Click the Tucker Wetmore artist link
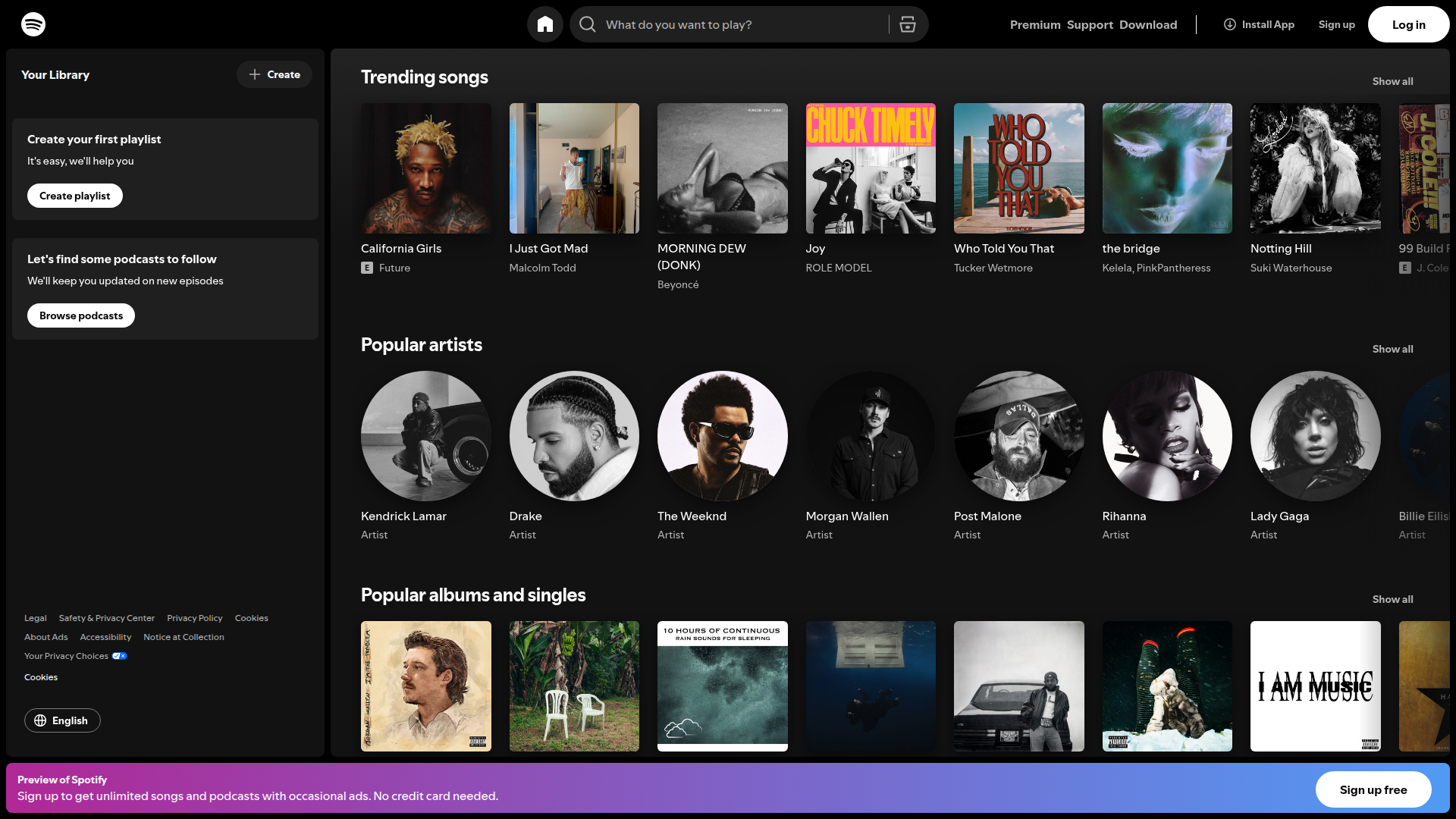The height and width of the screenshot is (819, 1456). [x=993, y=268]
